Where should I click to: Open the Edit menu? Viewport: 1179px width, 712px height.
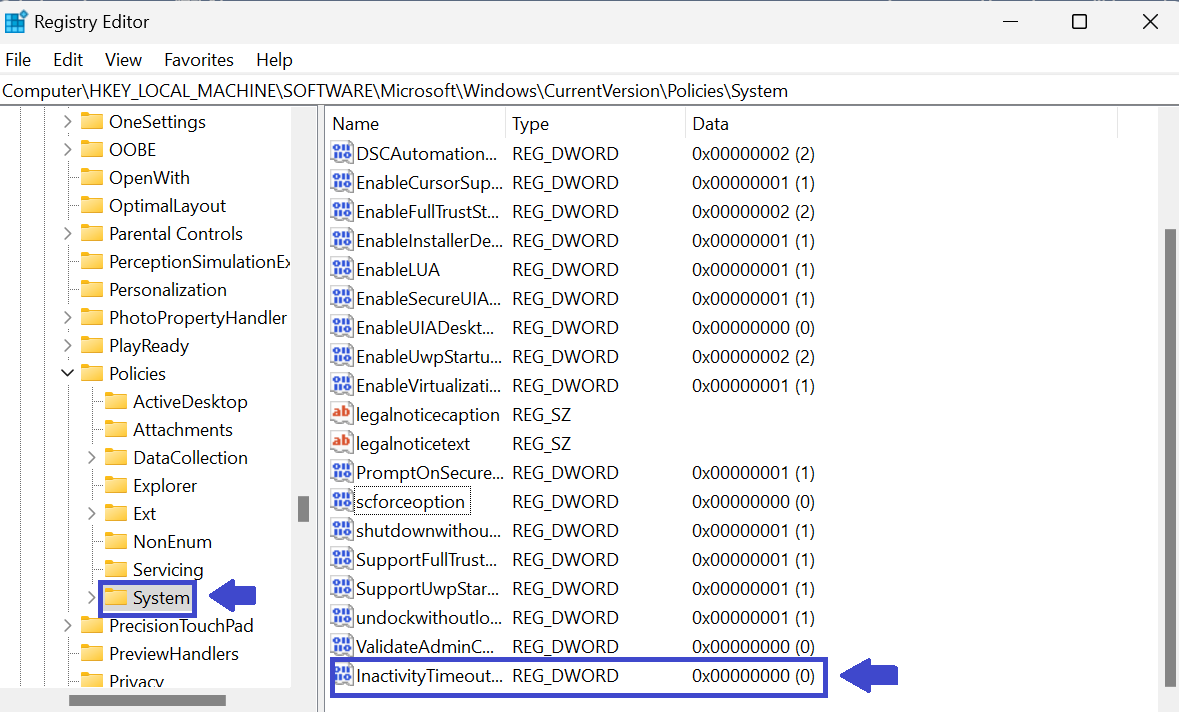[68, 60]
